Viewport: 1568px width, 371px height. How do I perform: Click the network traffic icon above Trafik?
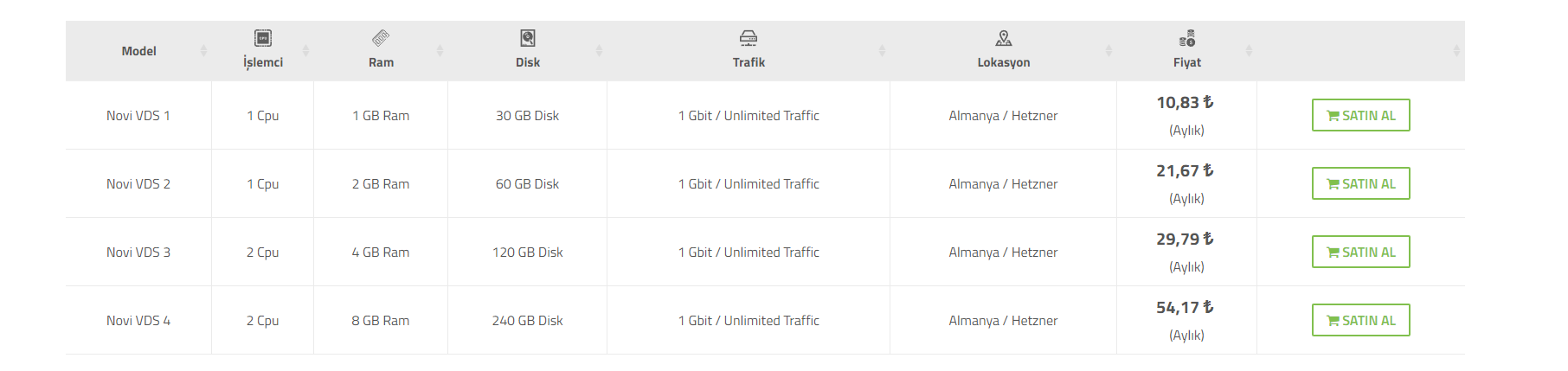[749, 38]
